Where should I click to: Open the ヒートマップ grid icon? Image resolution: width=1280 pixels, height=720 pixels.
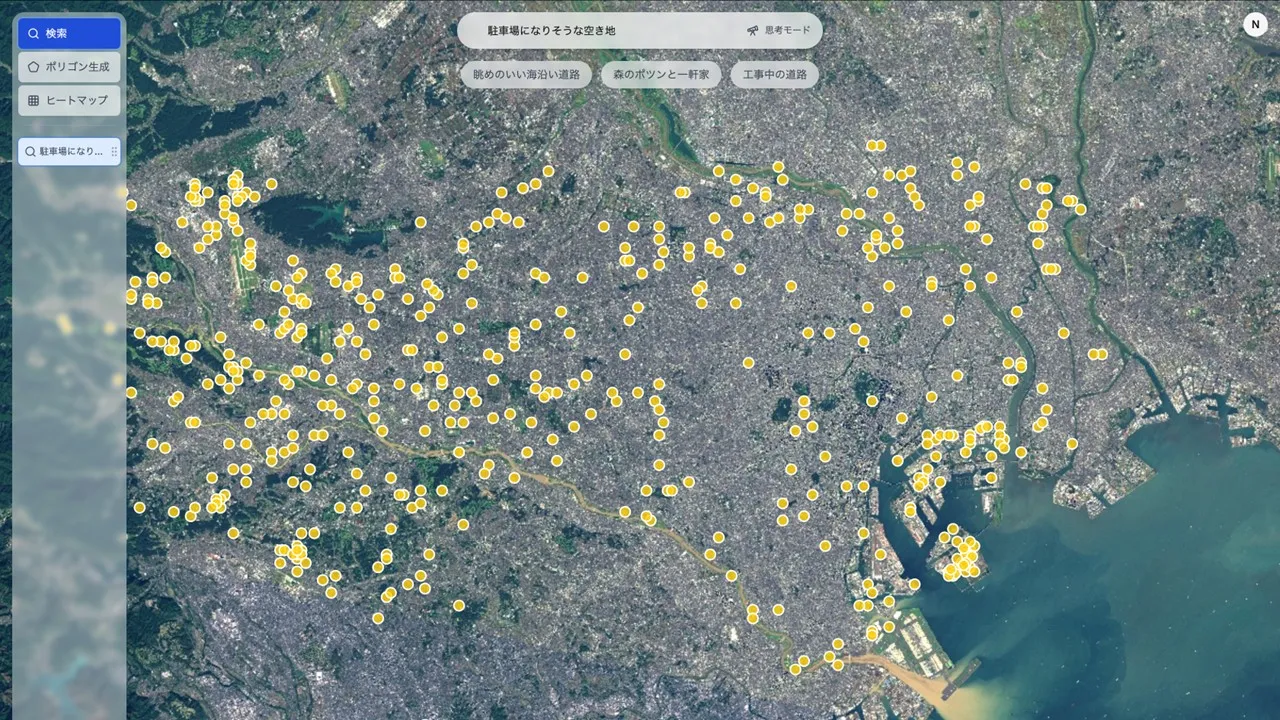point(33,100)
